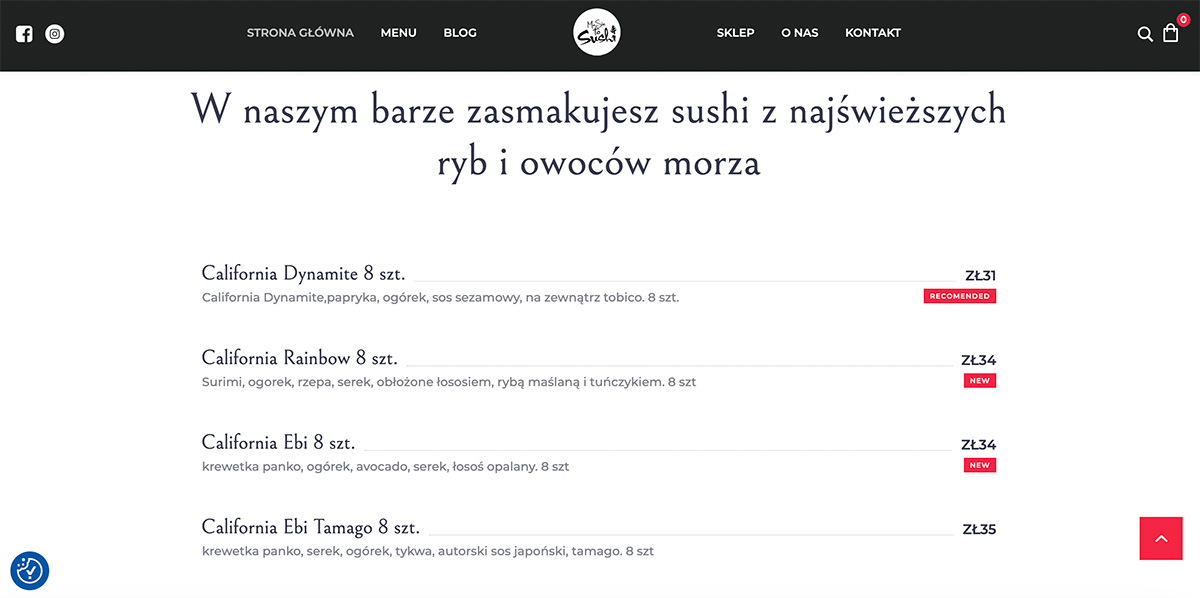Click the California Dynamite ingredients description
1200x598 pixels.
pos(440,298)
